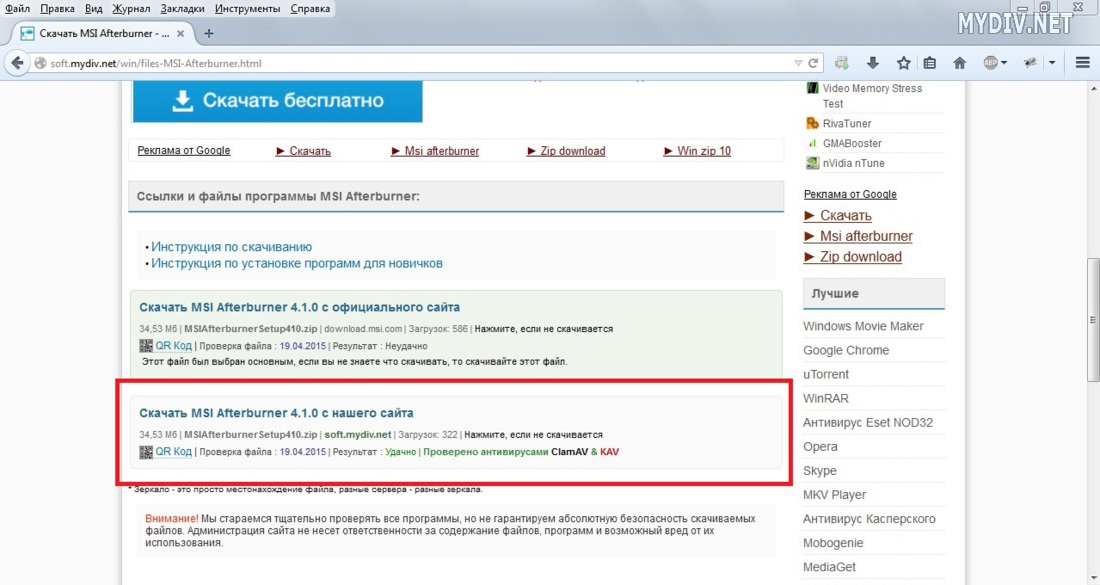Bookmark this page with the star icon
This screenshot has width=1100, height=585.
(x=904, y=63)
